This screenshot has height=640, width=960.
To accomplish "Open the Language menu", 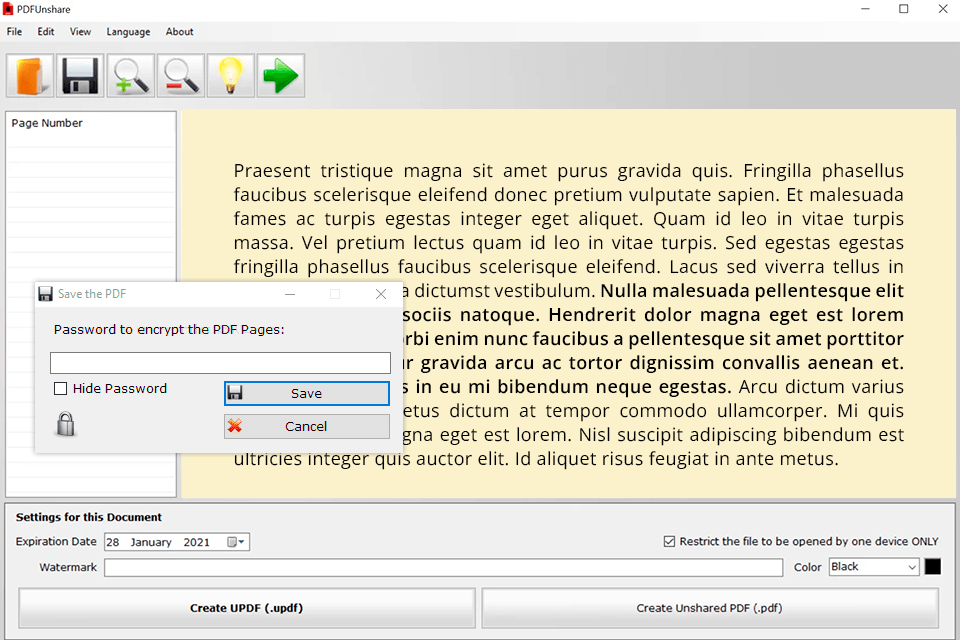I will [128, 32].
